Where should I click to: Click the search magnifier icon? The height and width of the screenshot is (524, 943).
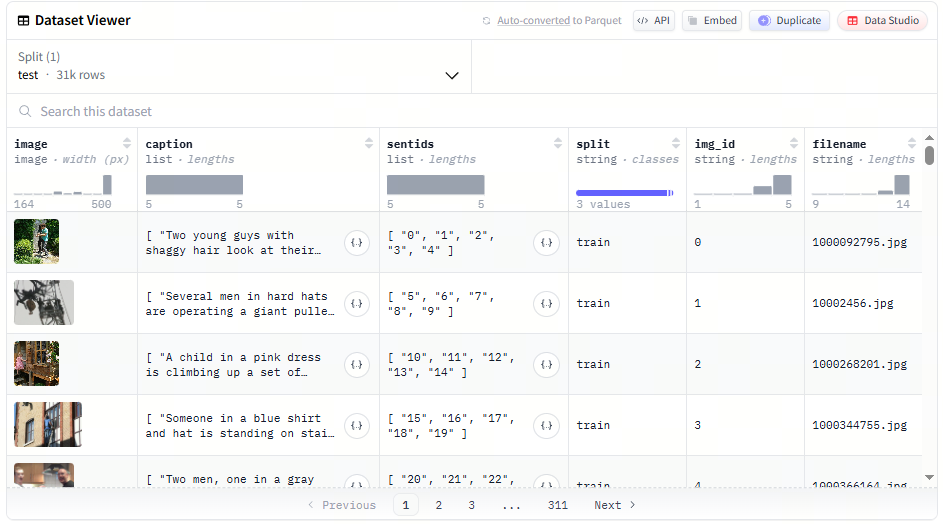point(25,111)
